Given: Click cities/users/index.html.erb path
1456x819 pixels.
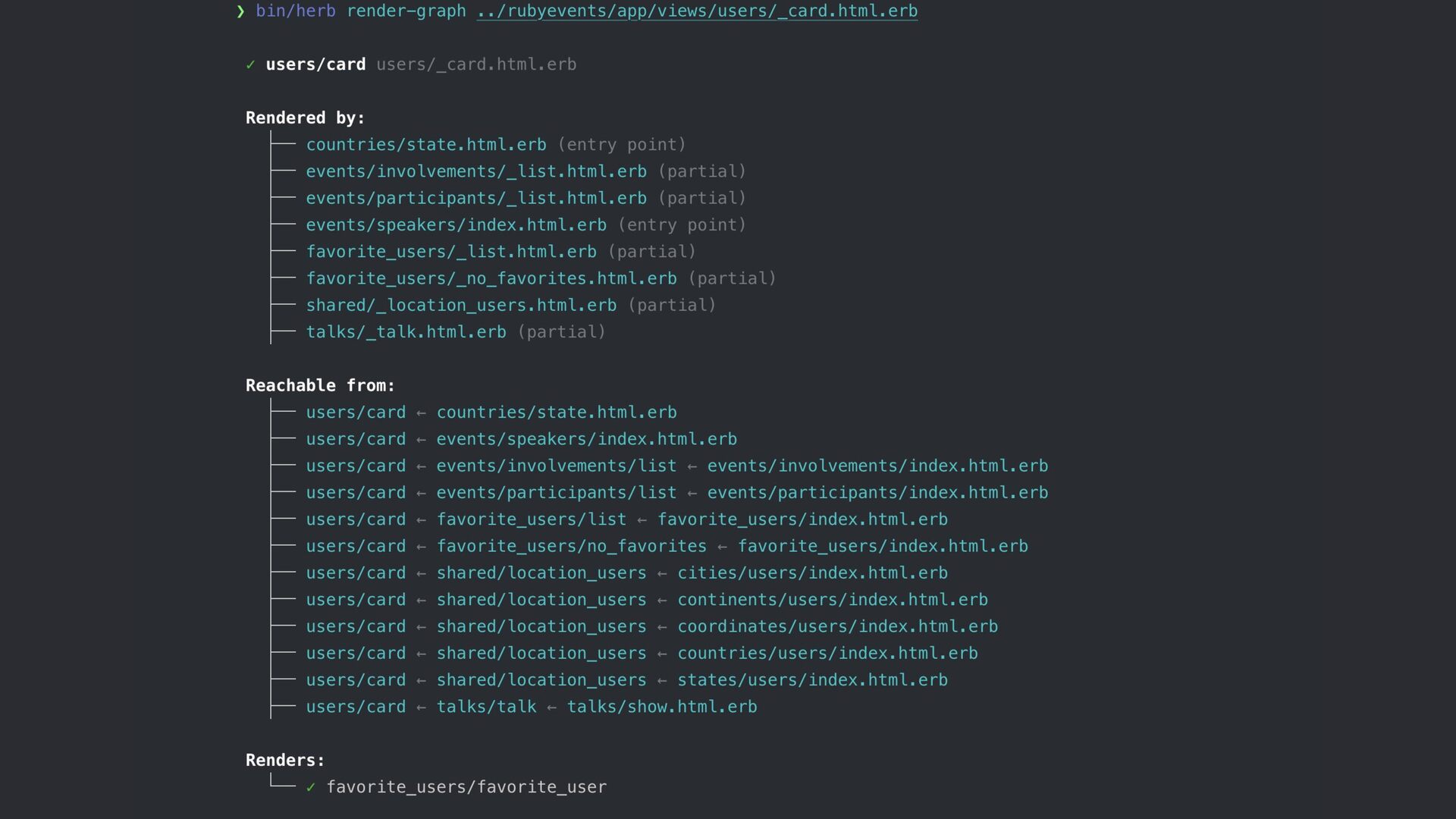Looking at the screenshot, I should (x=811, y=573).
